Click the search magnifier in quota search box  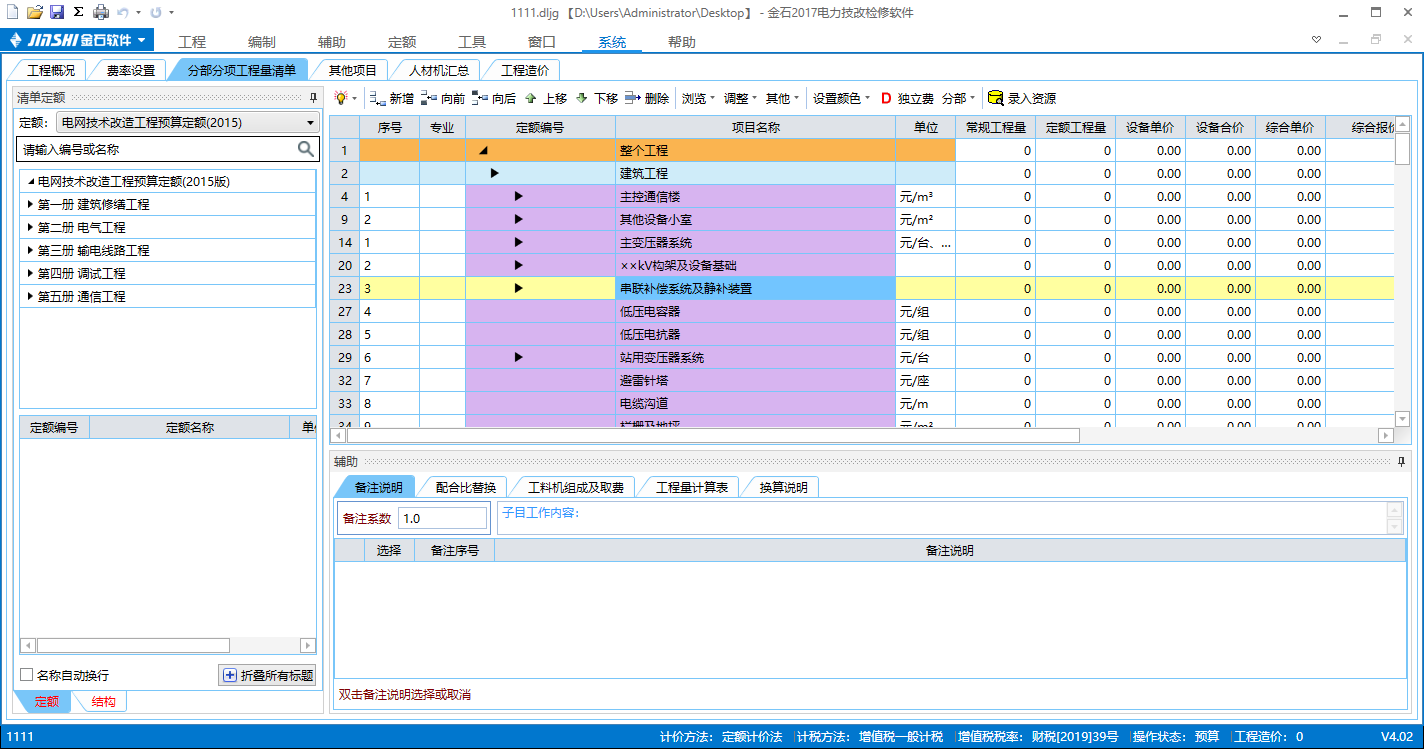[x=306, y=149]
